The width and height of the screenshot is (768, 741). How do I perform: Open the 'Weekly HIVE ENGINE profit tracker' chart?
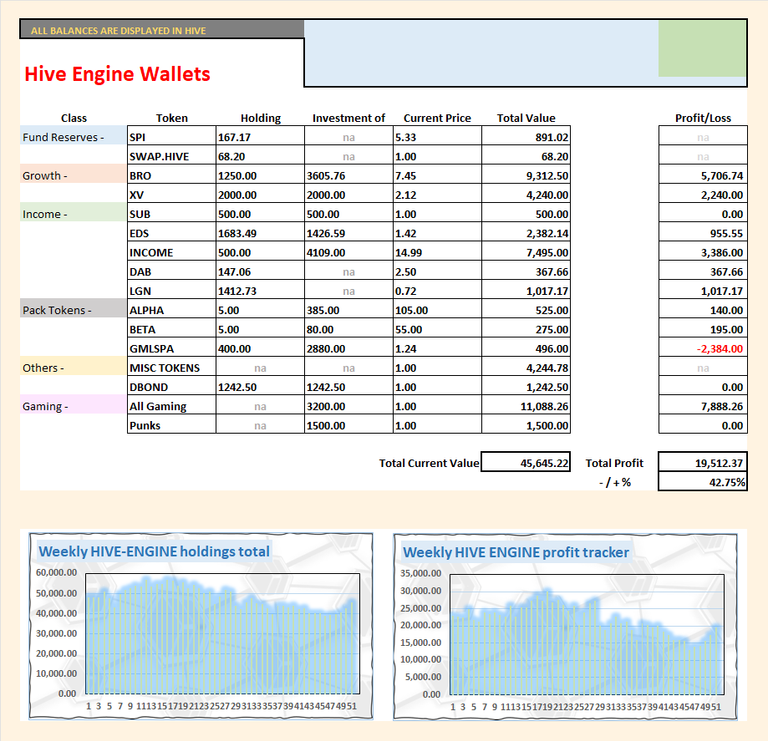[x=565, y=627]
